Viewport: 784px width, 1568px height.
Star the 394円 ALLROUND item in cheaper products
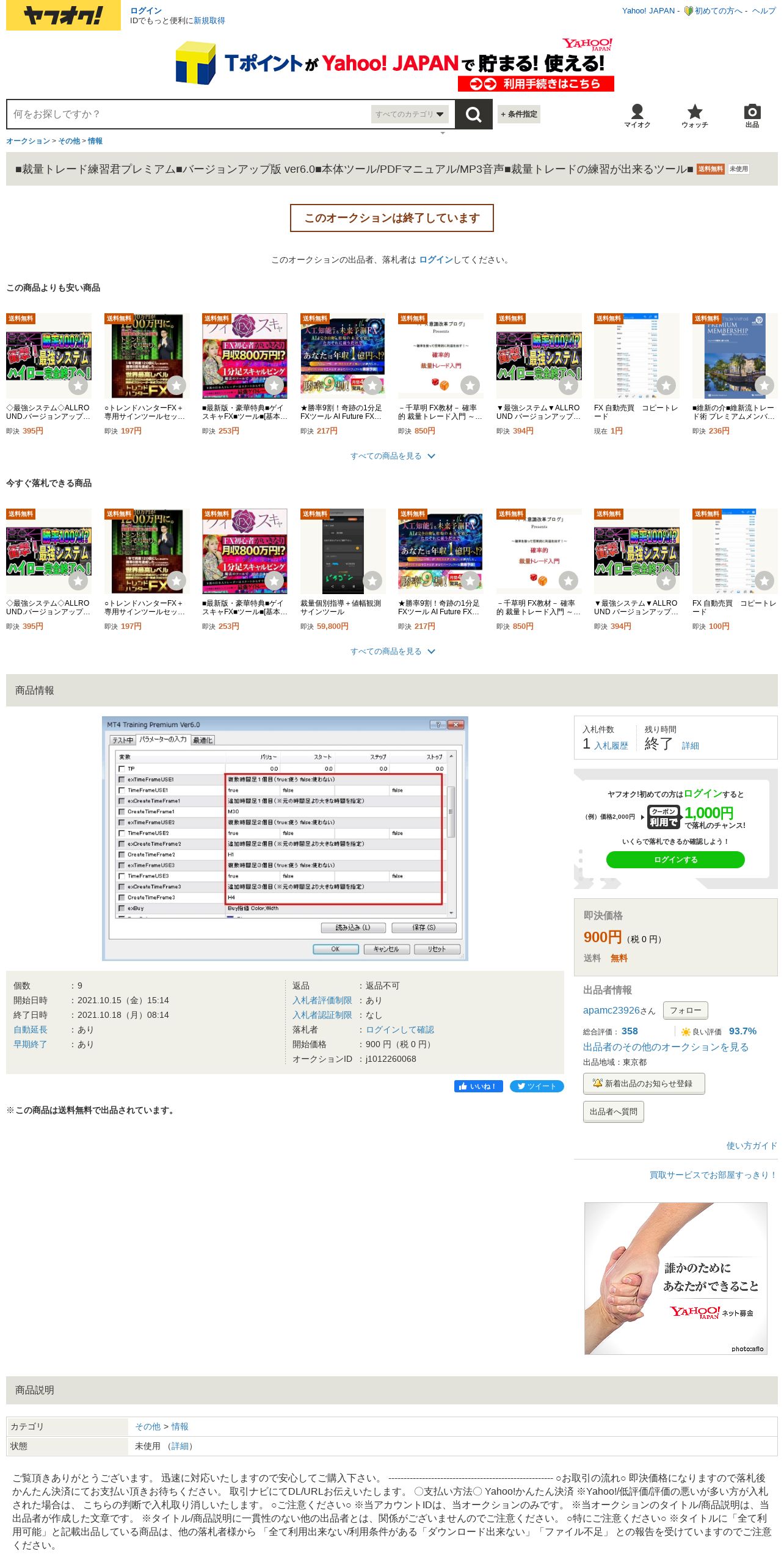pyautogui.click(x=568, y=385)
